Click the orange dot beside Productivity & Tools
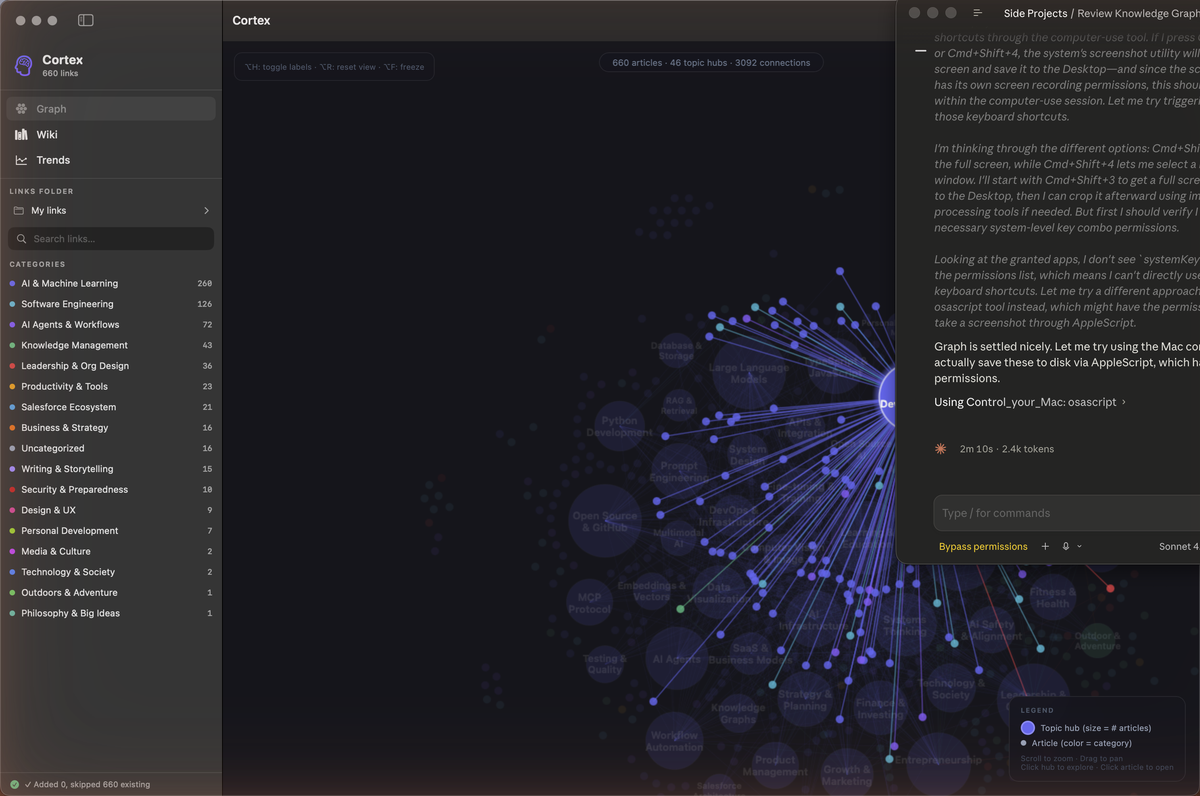1200x796 pixels. point(12,386)
